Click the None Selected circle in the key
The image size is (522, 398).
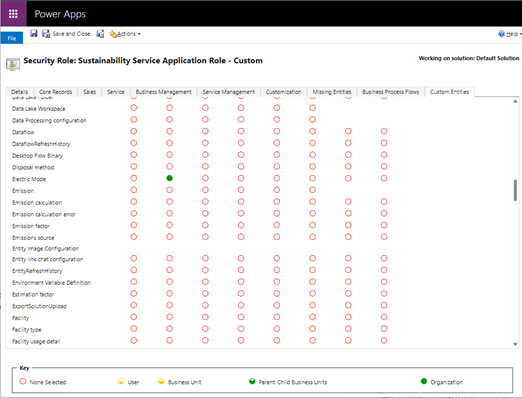[x=23, y=381]
